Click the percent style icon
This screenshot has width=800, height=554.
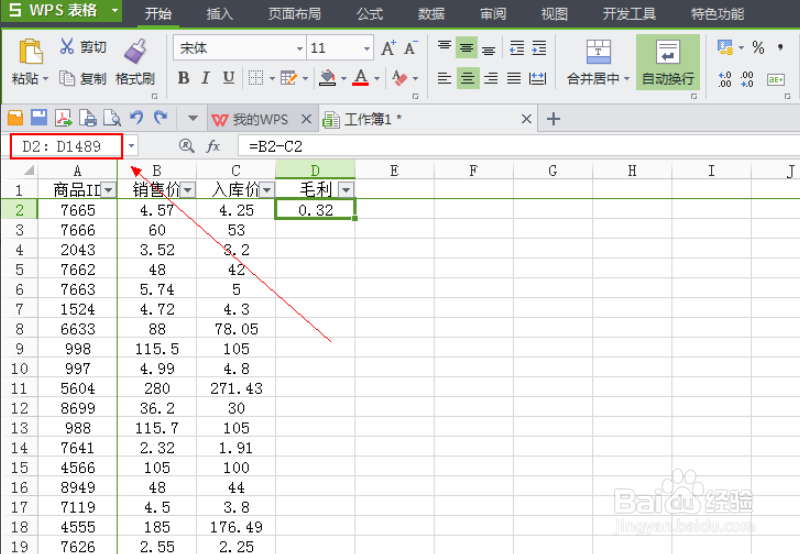758,48
